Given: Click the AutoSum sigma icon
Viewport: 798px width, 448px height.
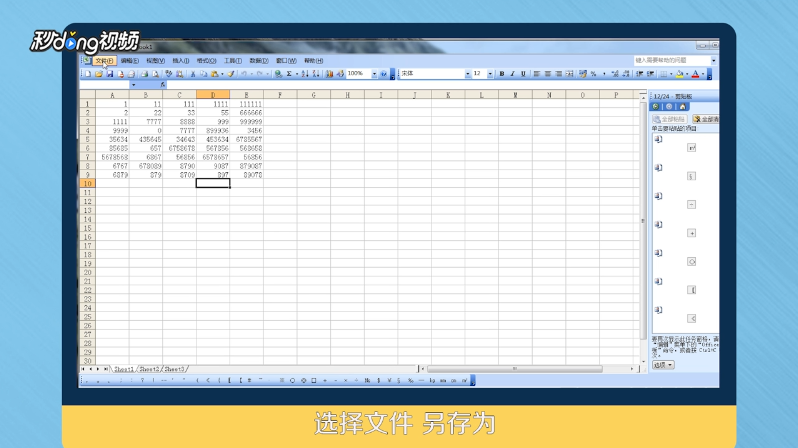Looking at the screenshot, I should point(289,74).
